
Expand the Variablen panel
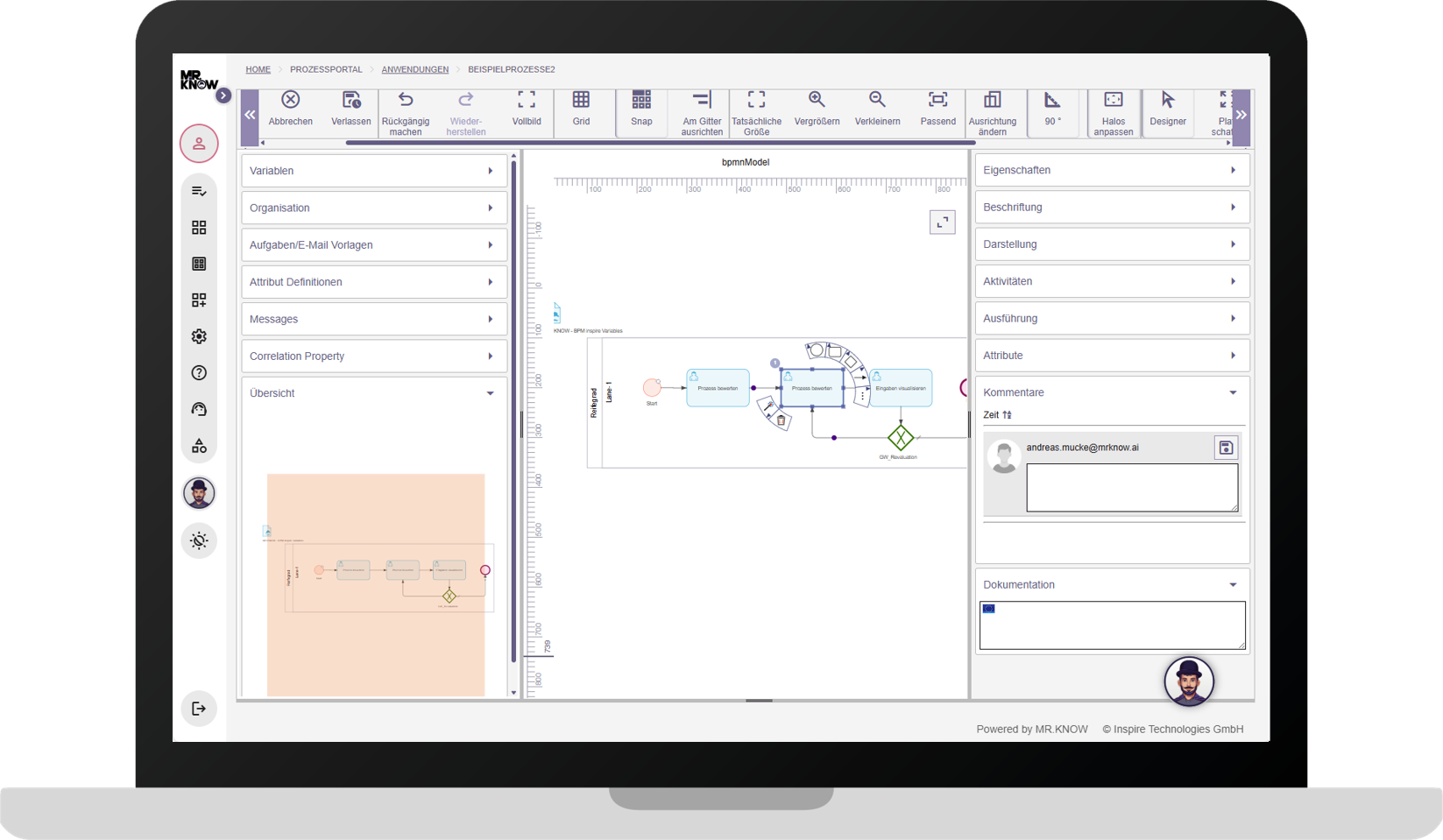pyautogui.click(x=374, y=171)
